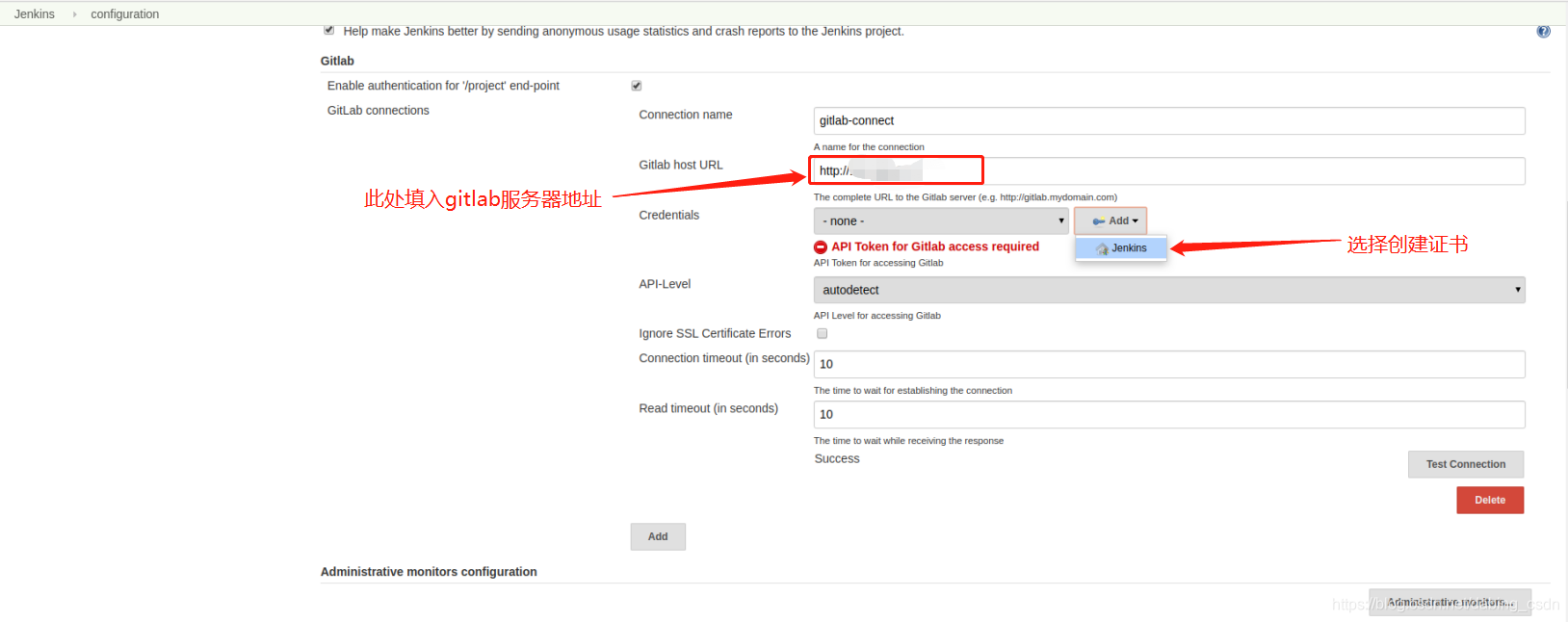This screenshot has width=1568, height=622.
Task: Expand the API-Level autodetect dropdown
Action: point(1169,290)
